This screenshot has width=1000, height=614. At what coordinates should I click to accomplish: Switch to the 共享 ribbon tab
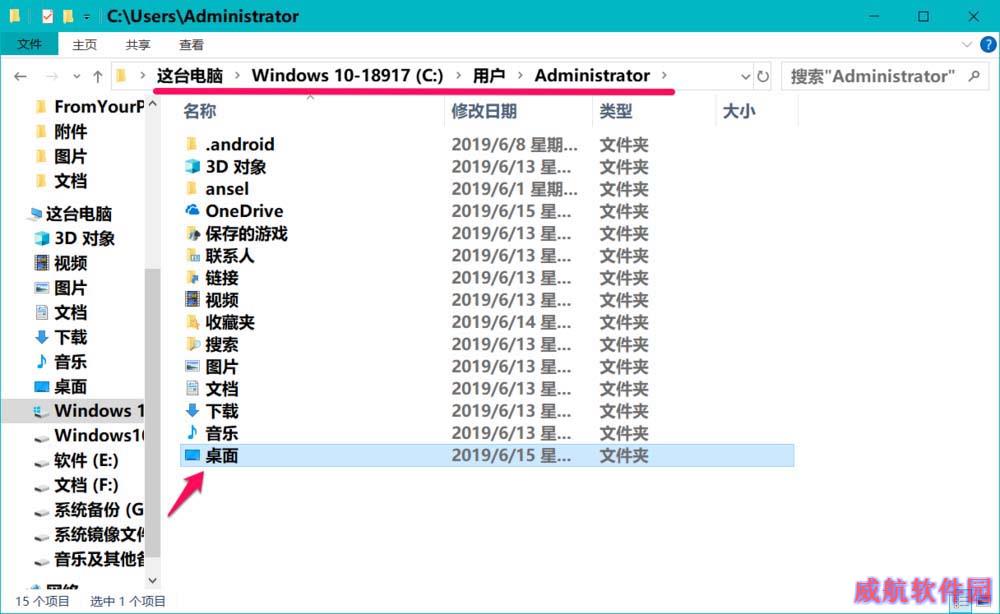pos(138,45)
